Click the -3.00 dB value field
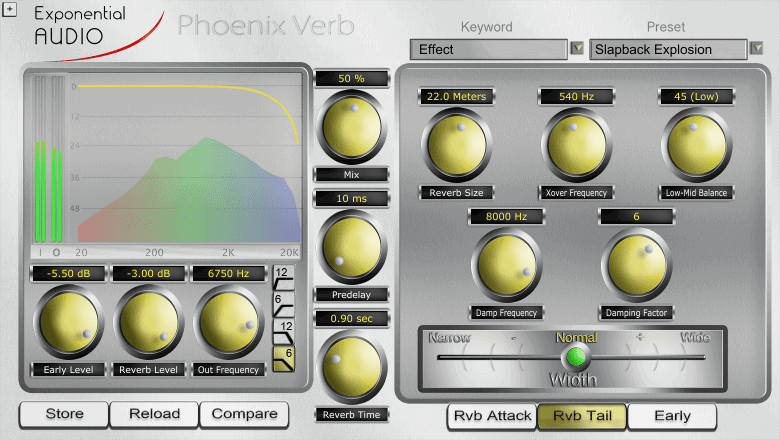Viewport: 780px width, 440px height. point(148,273)
